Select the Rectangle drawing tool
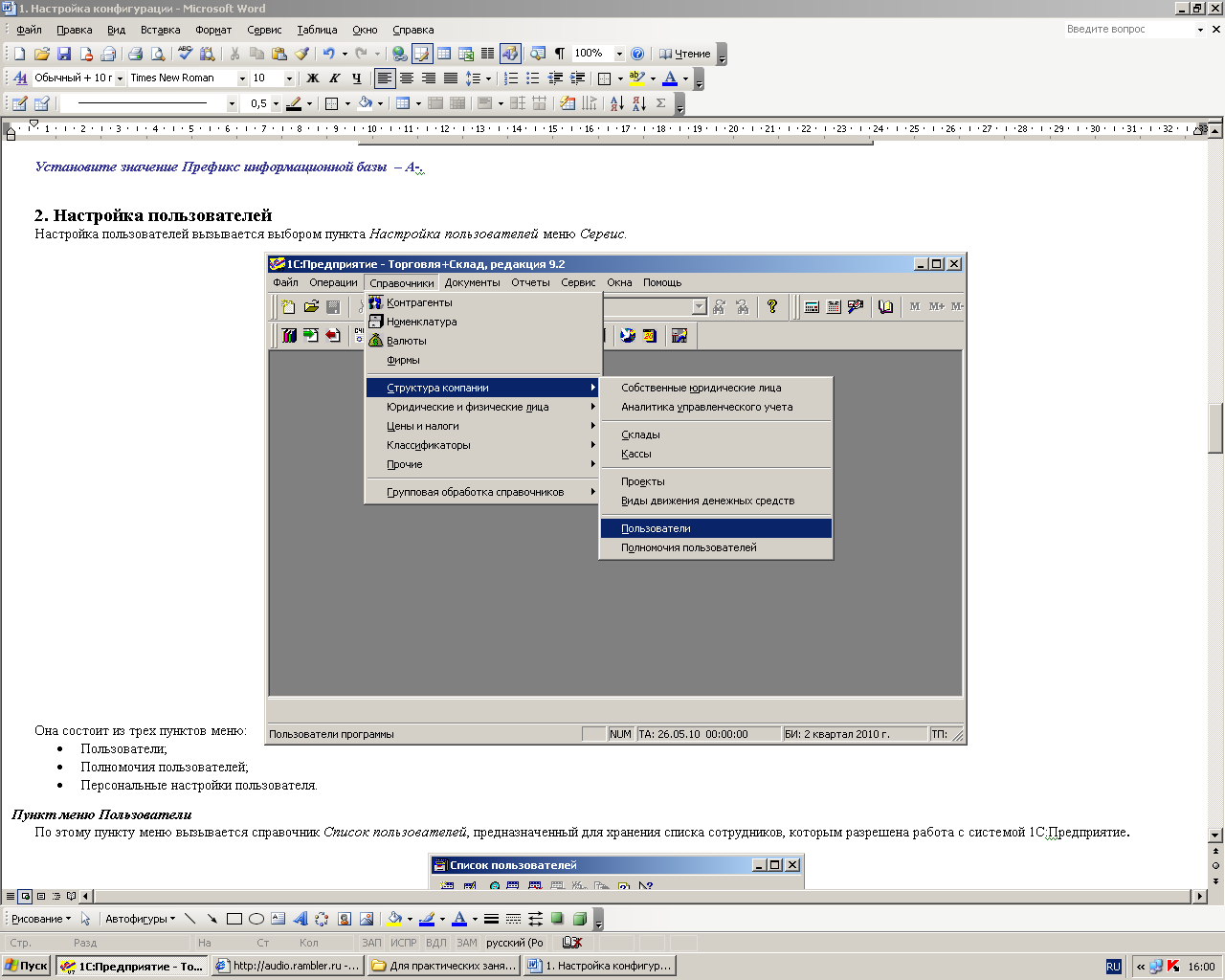The width and height of the screenshot is (1225, 980). click(234, 919)
